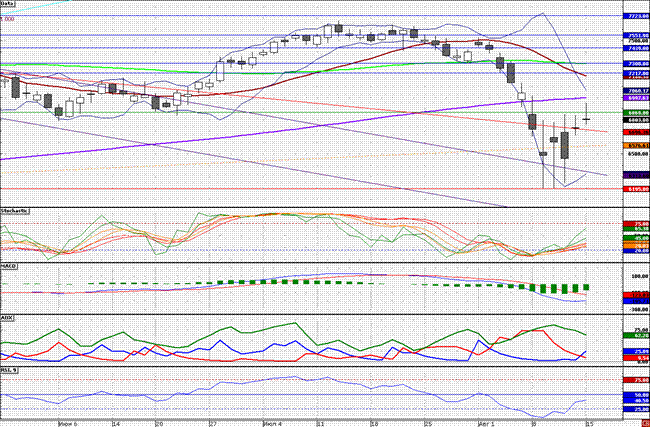Viewport: 650px width, 427px height.
Task: Click the orange 6576.61 price tag
Action: coord(636,146)
